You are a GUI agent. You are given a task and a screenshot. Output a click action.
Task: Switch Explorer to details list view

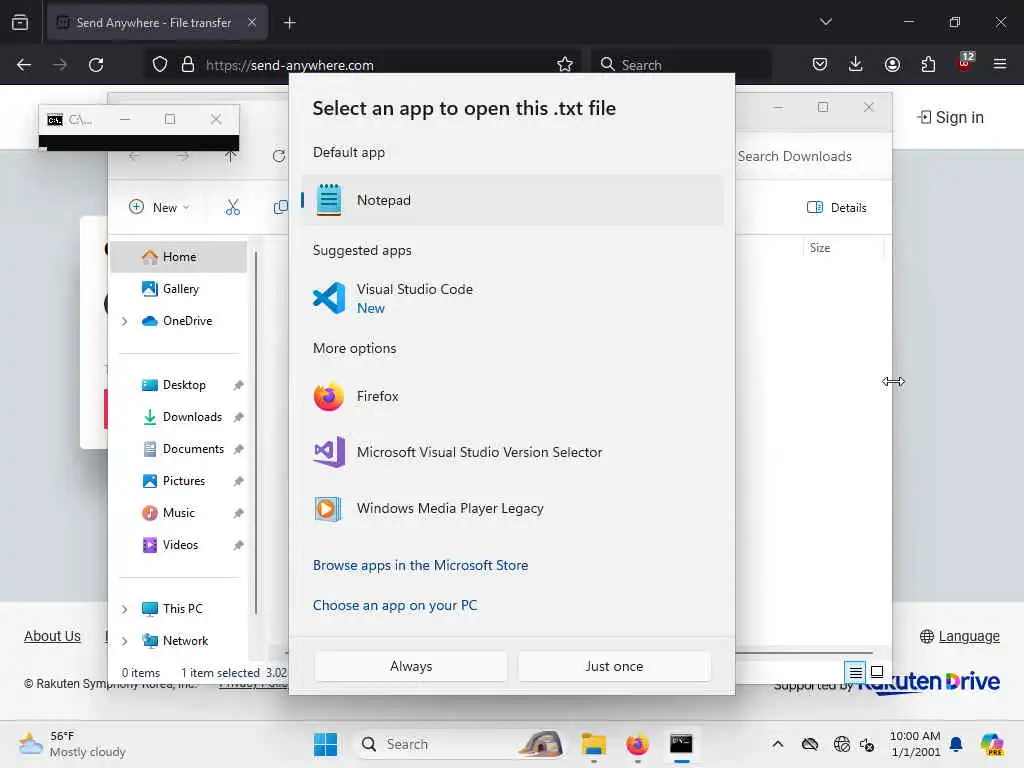855,671
